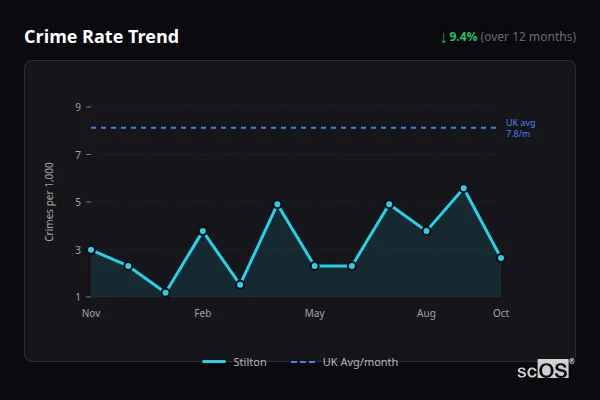Click the 'Crime Rate Trend' heading
Viewport: 600px width, 400px height.
click(101, 37)
